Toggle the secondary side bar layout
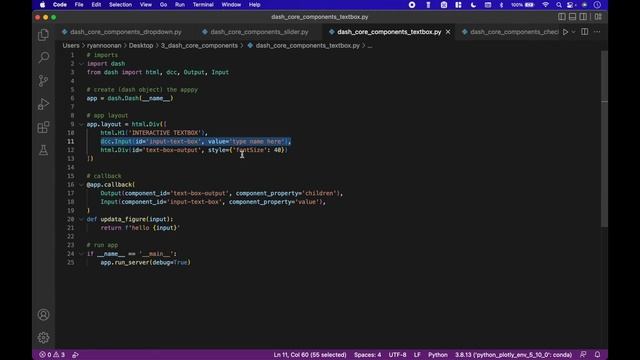This screenshot has height=360, width=640. 583,17
